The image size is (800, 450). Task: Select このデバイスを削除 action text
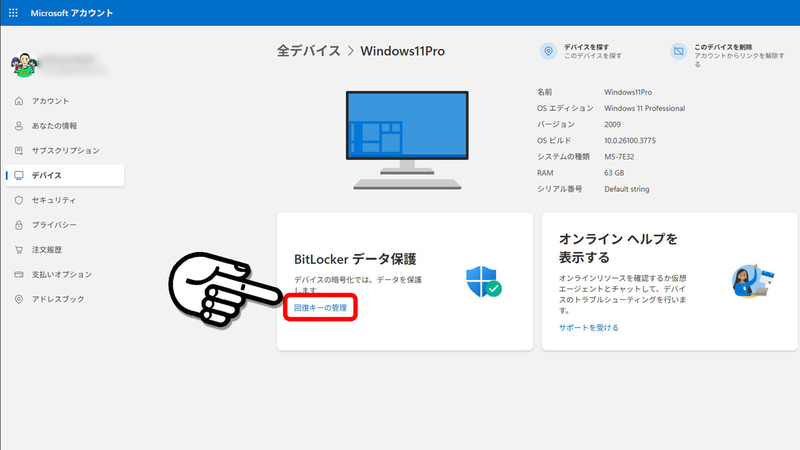(x=723, y=47)
